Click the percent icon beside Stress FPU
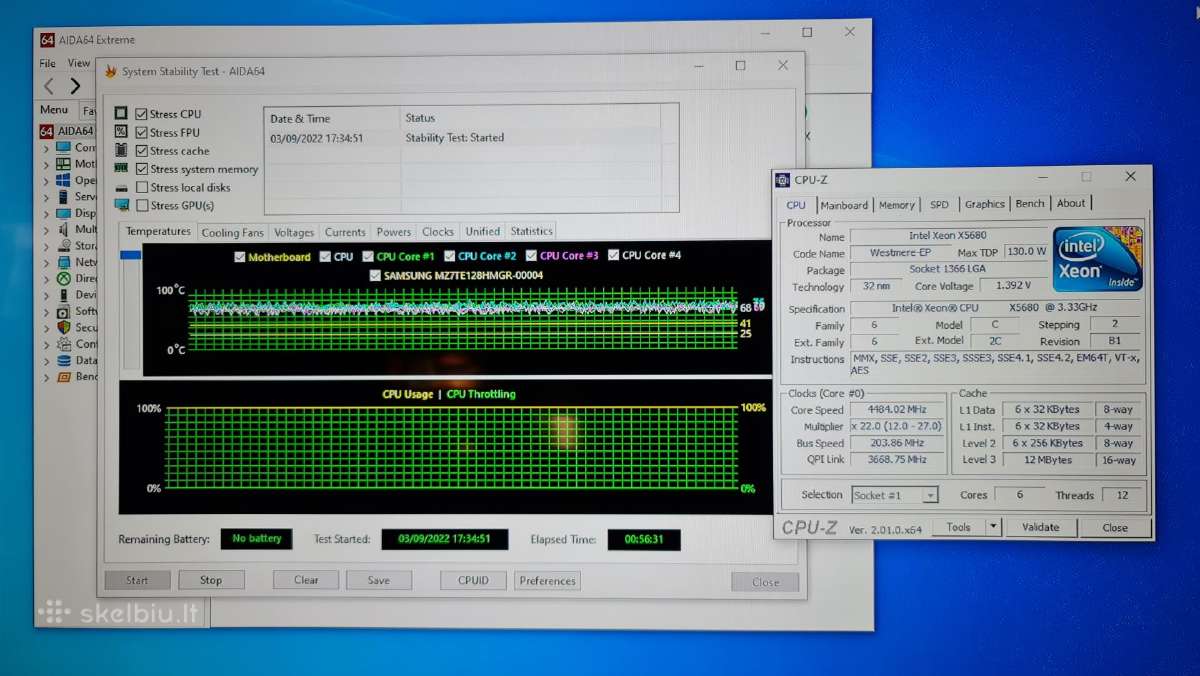 [121, 132]
